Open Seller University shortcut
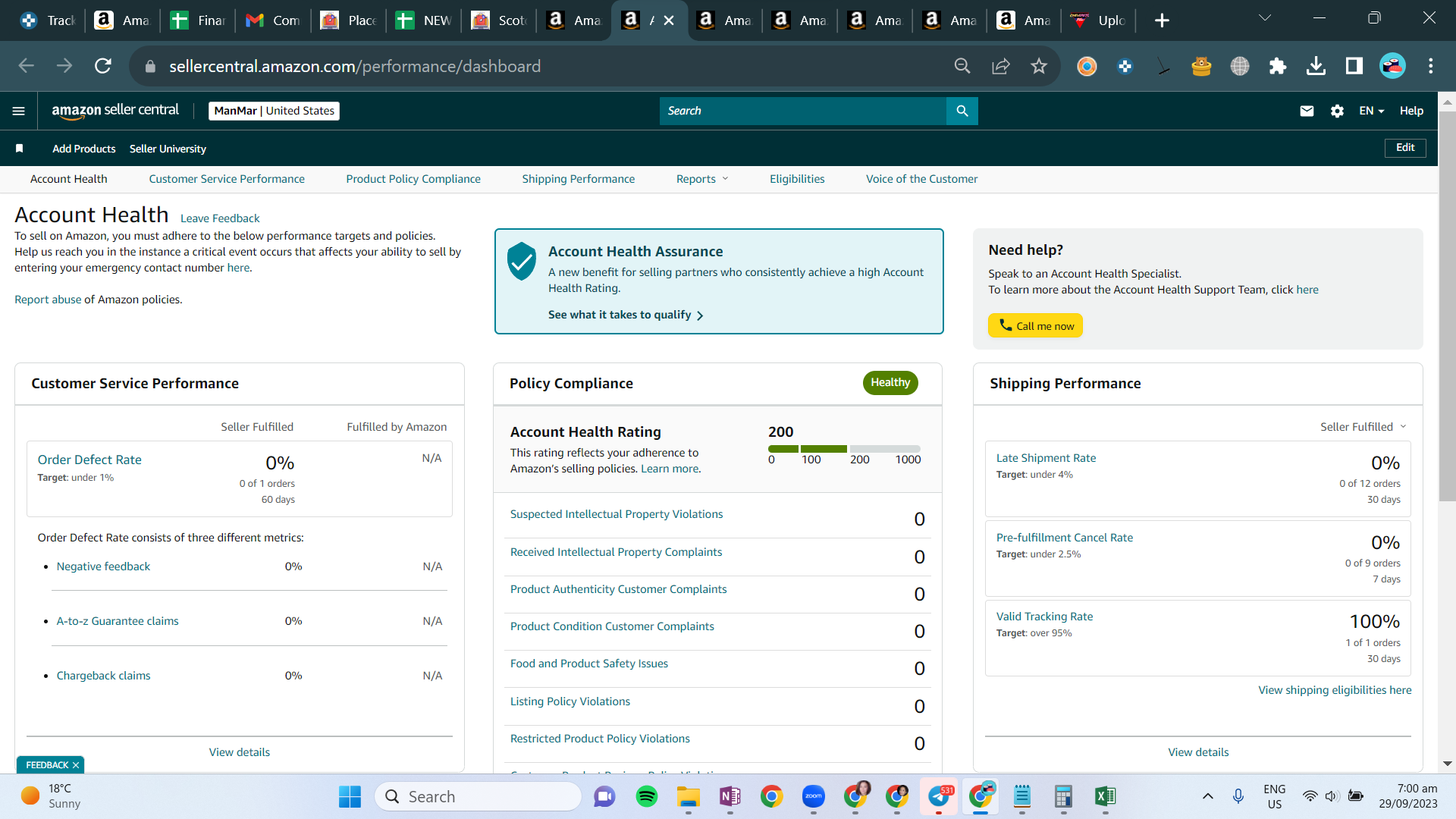 pos(168,149)
